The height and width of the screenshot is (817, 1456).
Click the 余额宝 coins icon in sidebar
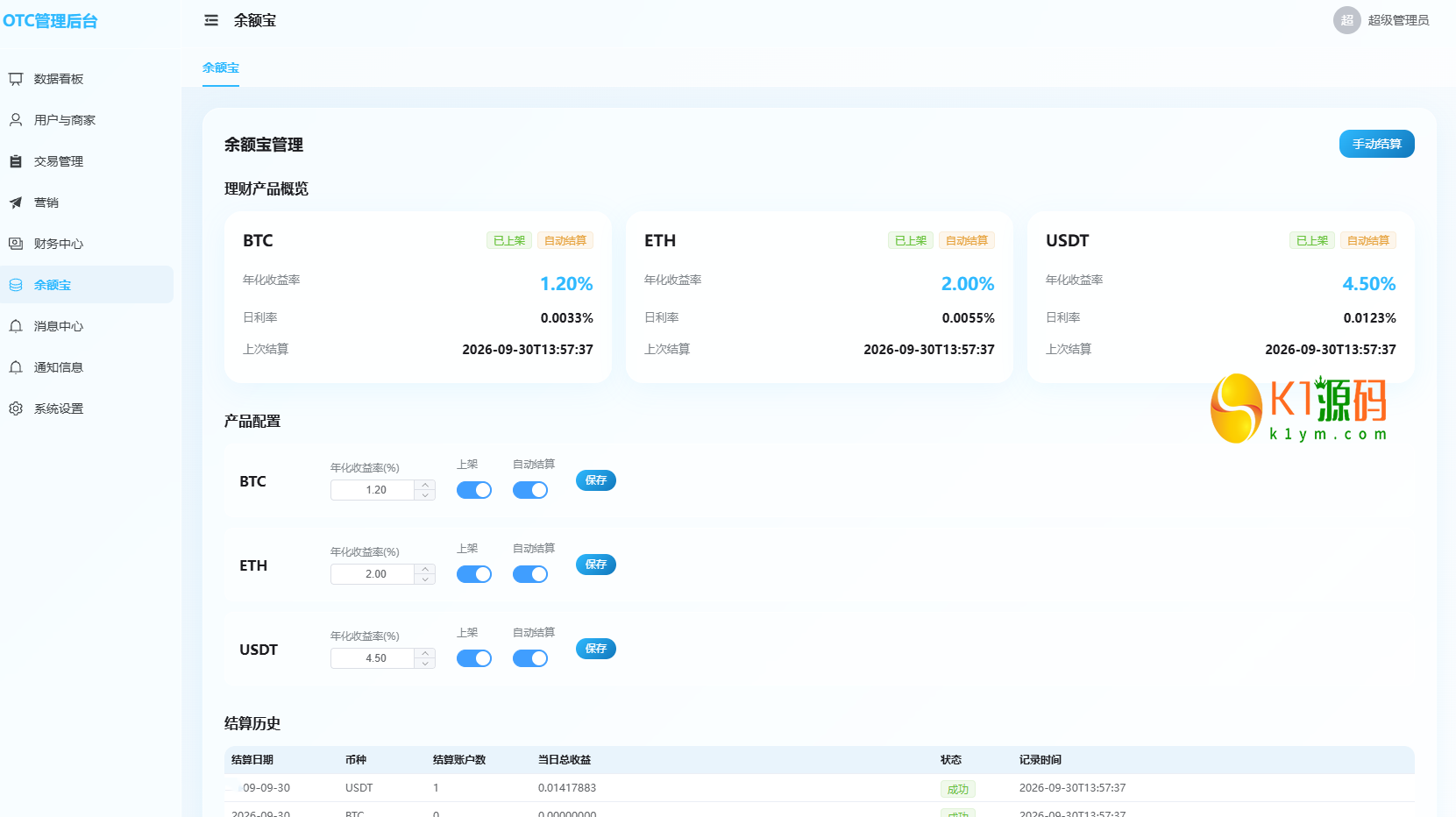click(16, 285)
